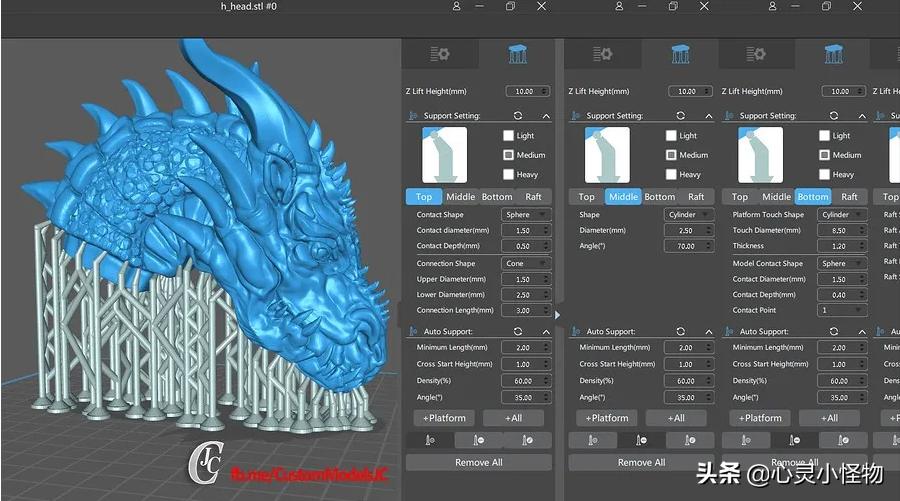Toggle Medium support in the second panel
Screen dimensions: 900x501
click(672, 155)
